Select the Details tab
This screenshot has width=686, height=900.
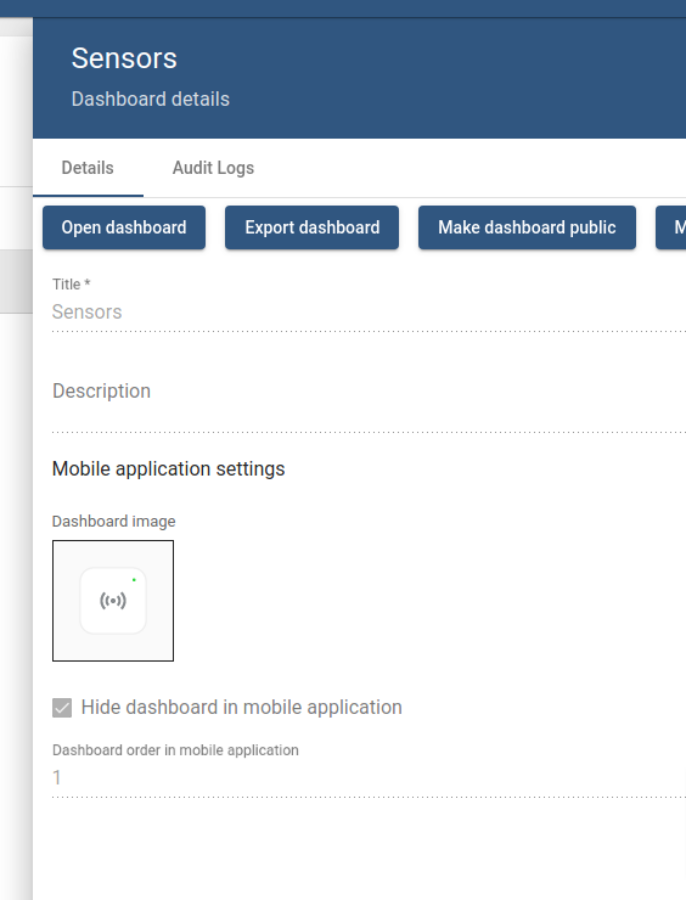[x=87, y=168]
